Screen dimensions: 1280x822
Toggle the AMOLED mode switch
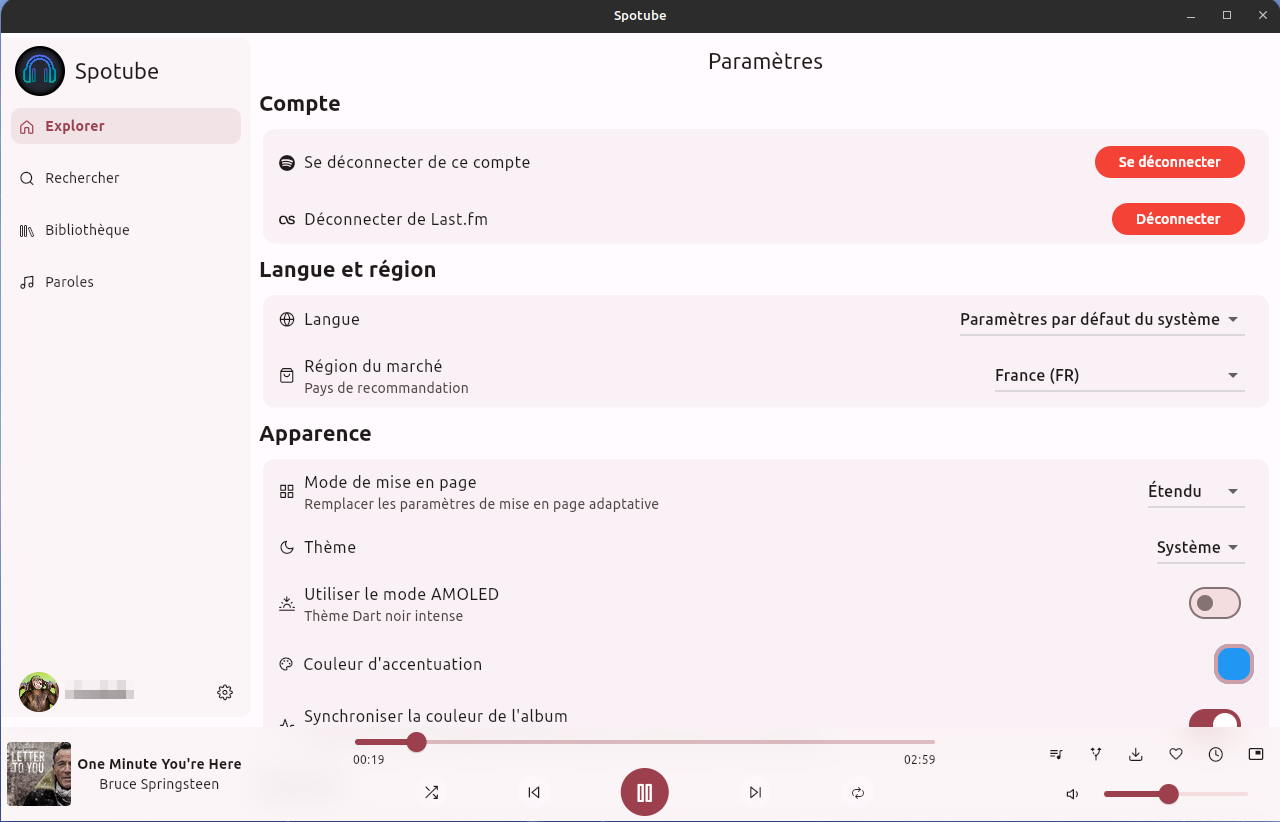[x=1214, y=603]
